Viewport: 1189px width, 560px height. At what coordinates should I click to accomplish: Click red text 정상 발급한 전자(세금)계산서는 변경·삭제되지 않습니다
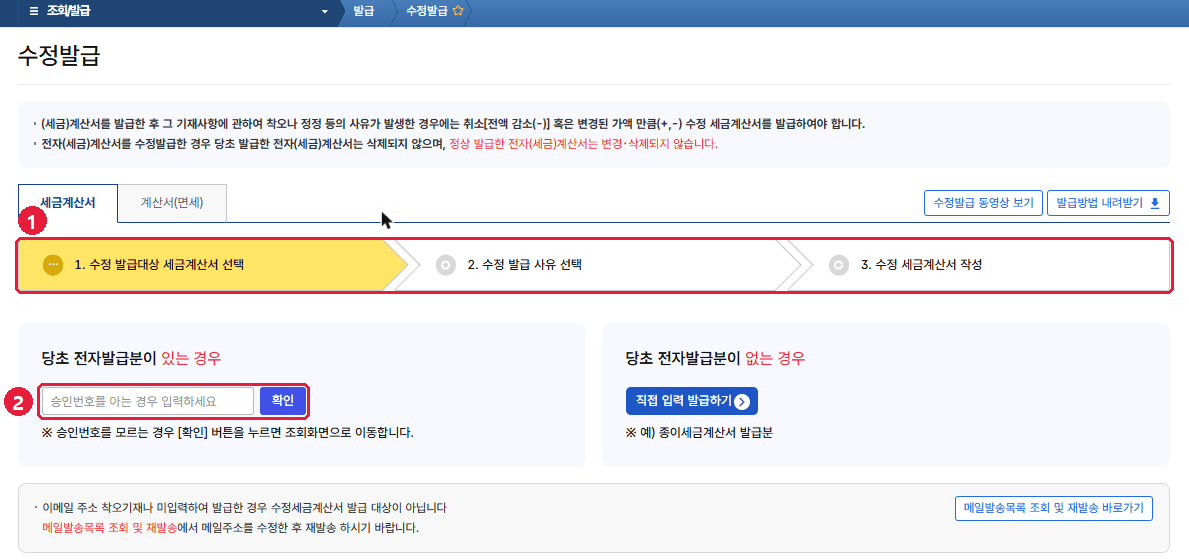coord(583,143)
